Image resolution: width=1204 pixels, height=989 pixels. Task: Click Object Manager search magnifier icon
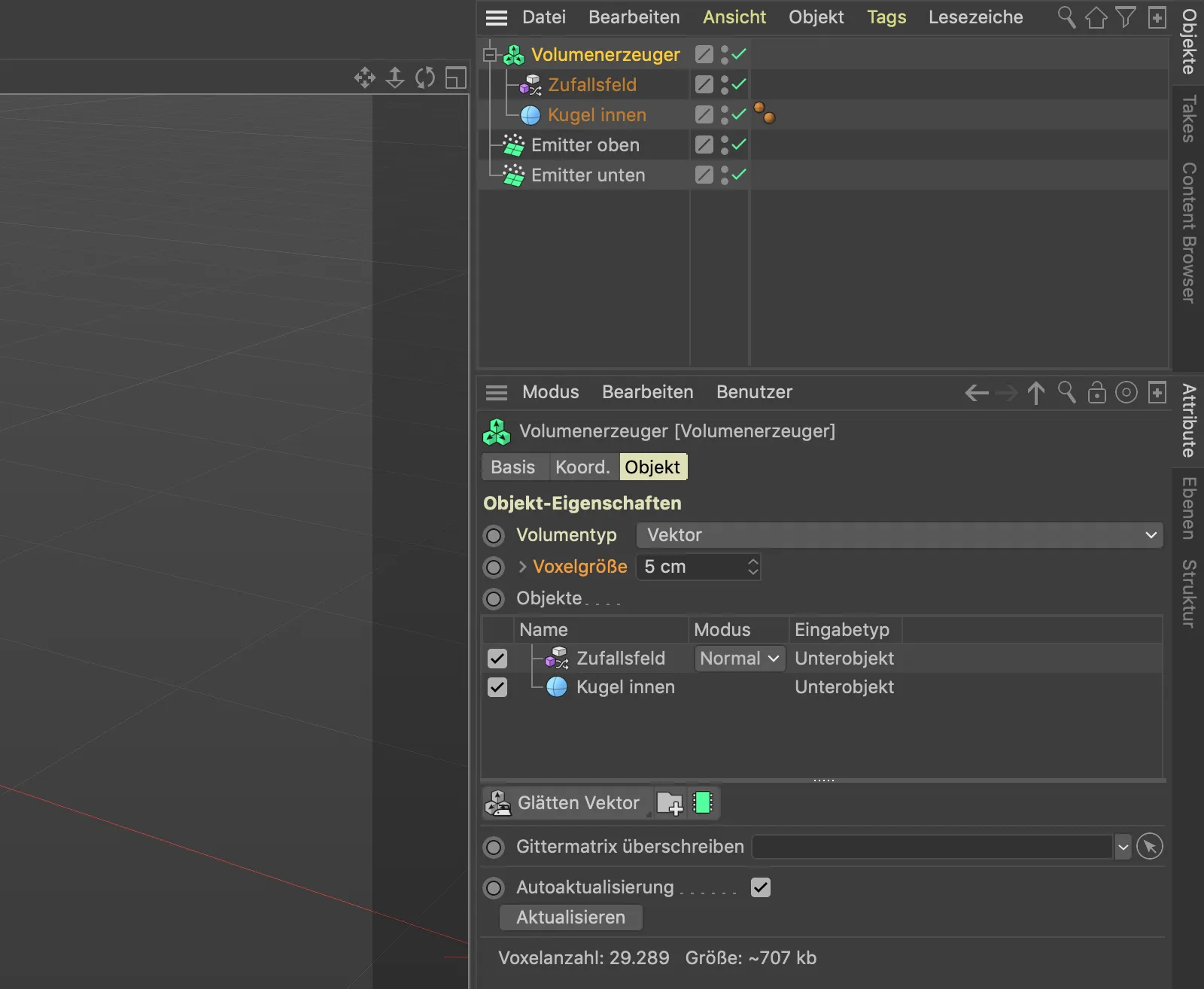point(1066,17)
